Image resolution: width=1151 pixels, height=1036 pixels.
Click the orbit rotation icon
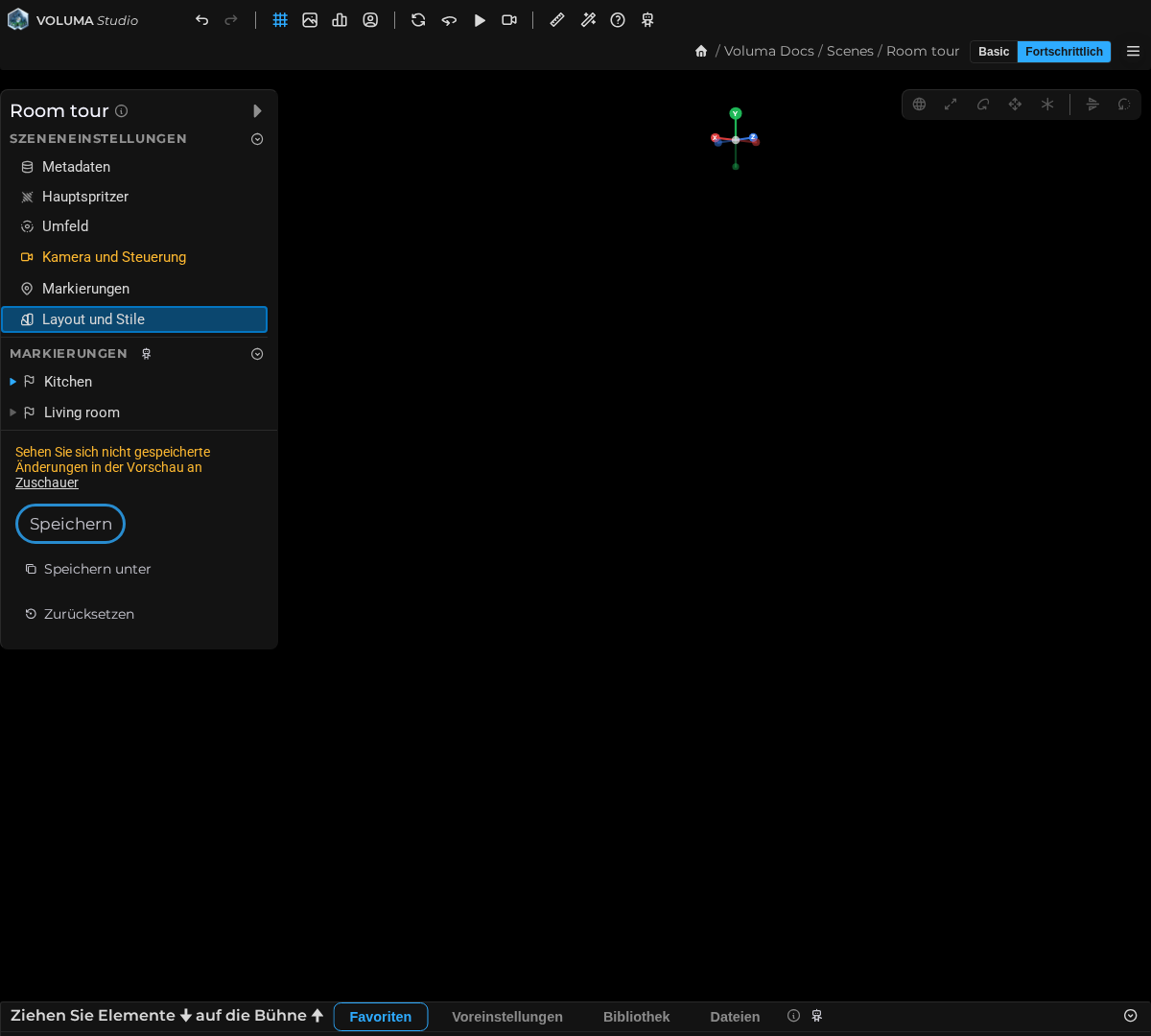(x=449, y=20)
